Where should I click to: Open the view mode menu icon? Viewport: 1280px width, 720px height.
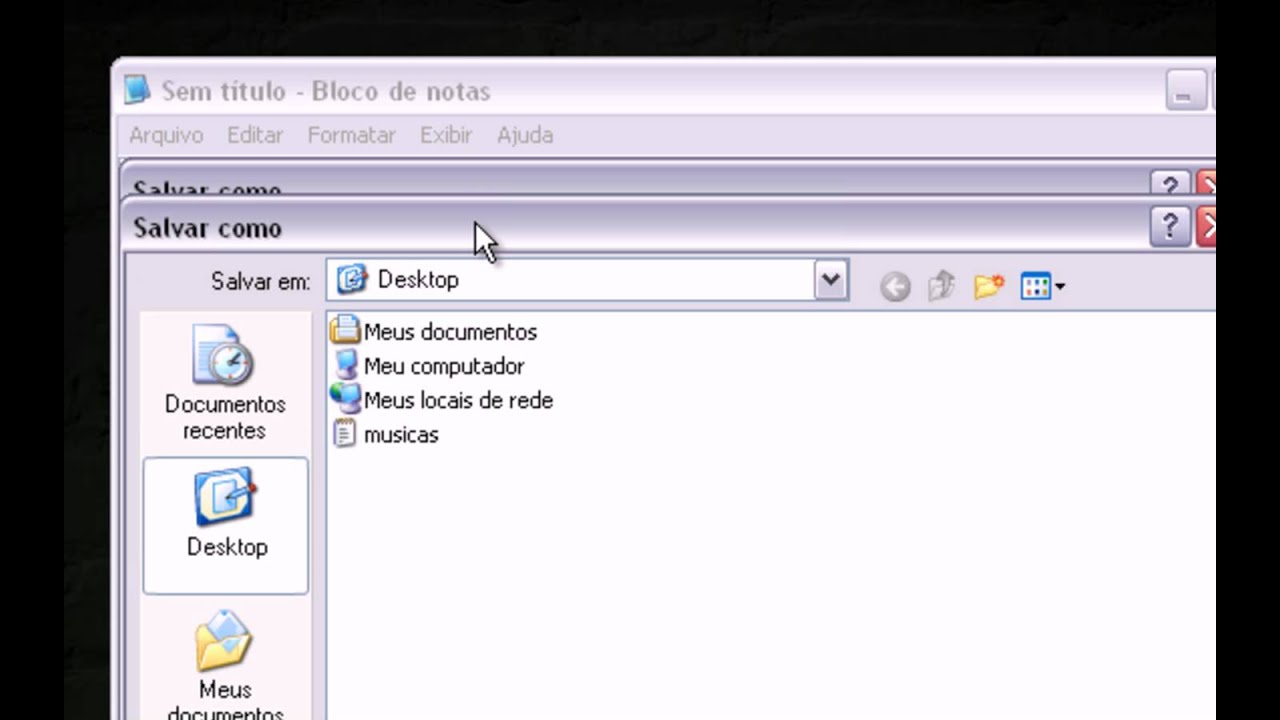click(1043, 287)
